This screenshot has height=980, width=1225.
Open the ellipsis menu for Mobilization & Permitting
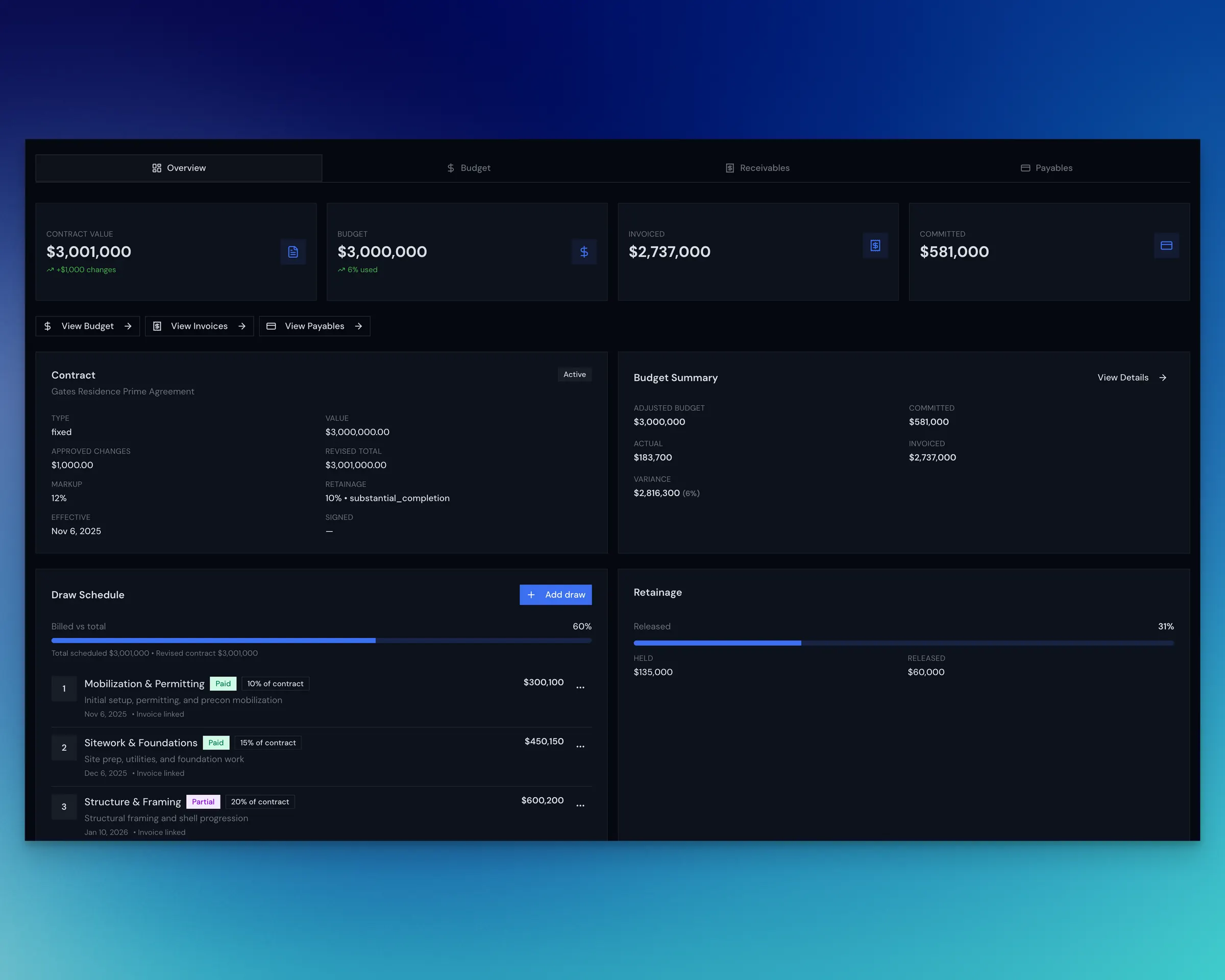[580, 687]
